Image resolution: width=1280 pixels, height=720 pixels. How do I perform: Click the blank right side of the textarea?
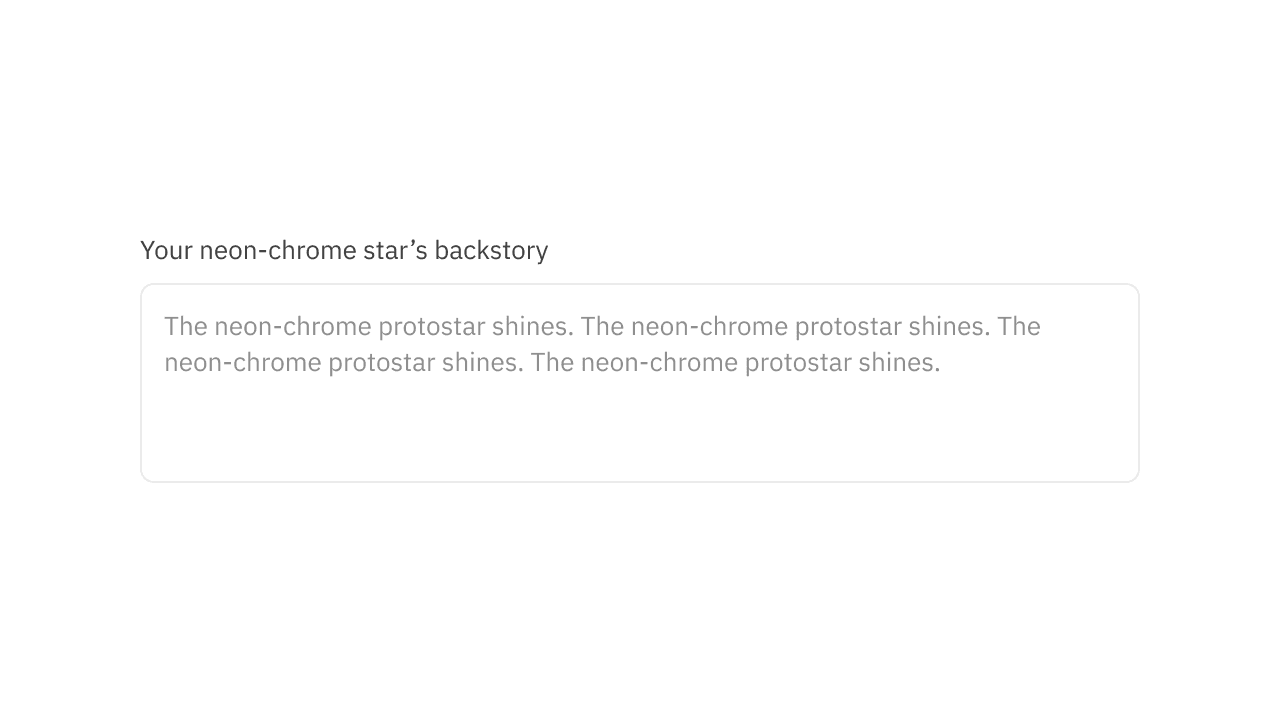pos(1080,400)
